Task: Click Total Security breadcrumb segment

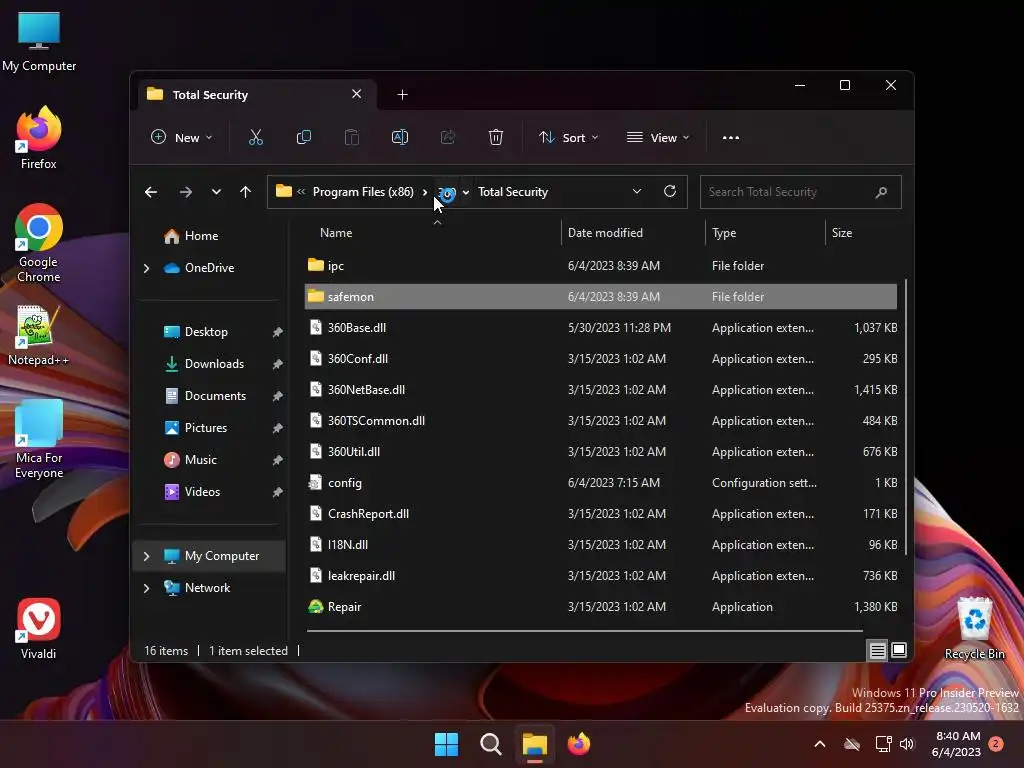Action: coord(513,192)
